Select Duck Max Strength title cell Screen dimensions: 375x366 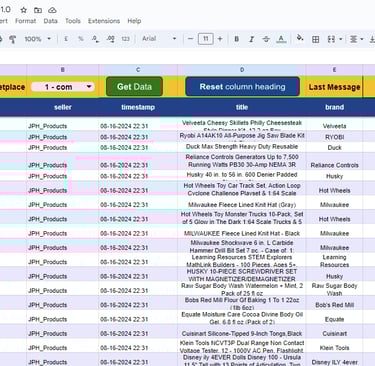pos(242,147)
